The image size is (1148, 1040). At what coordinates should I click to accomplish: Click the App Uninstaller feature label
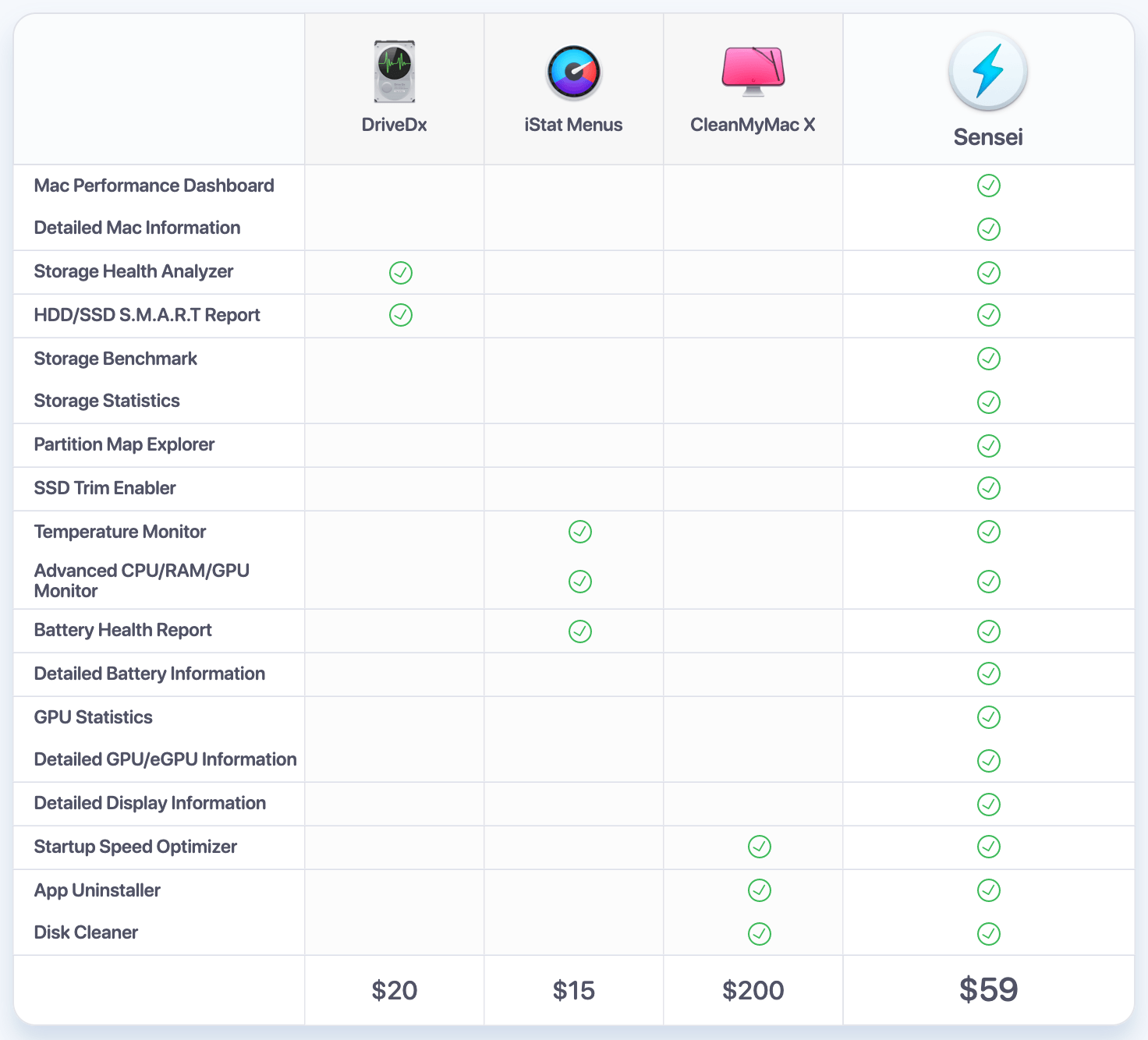[x=97, y=890]
